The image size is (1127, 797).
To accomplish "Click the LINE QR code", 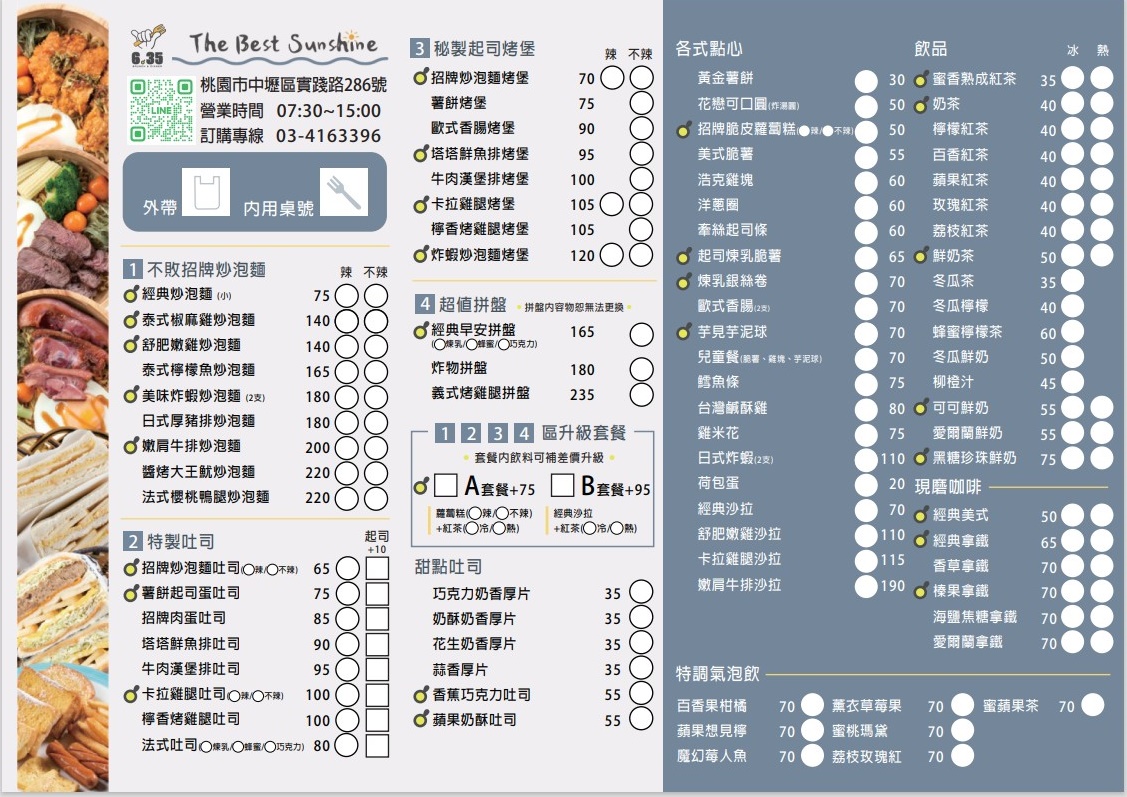I will click(160, 110).
